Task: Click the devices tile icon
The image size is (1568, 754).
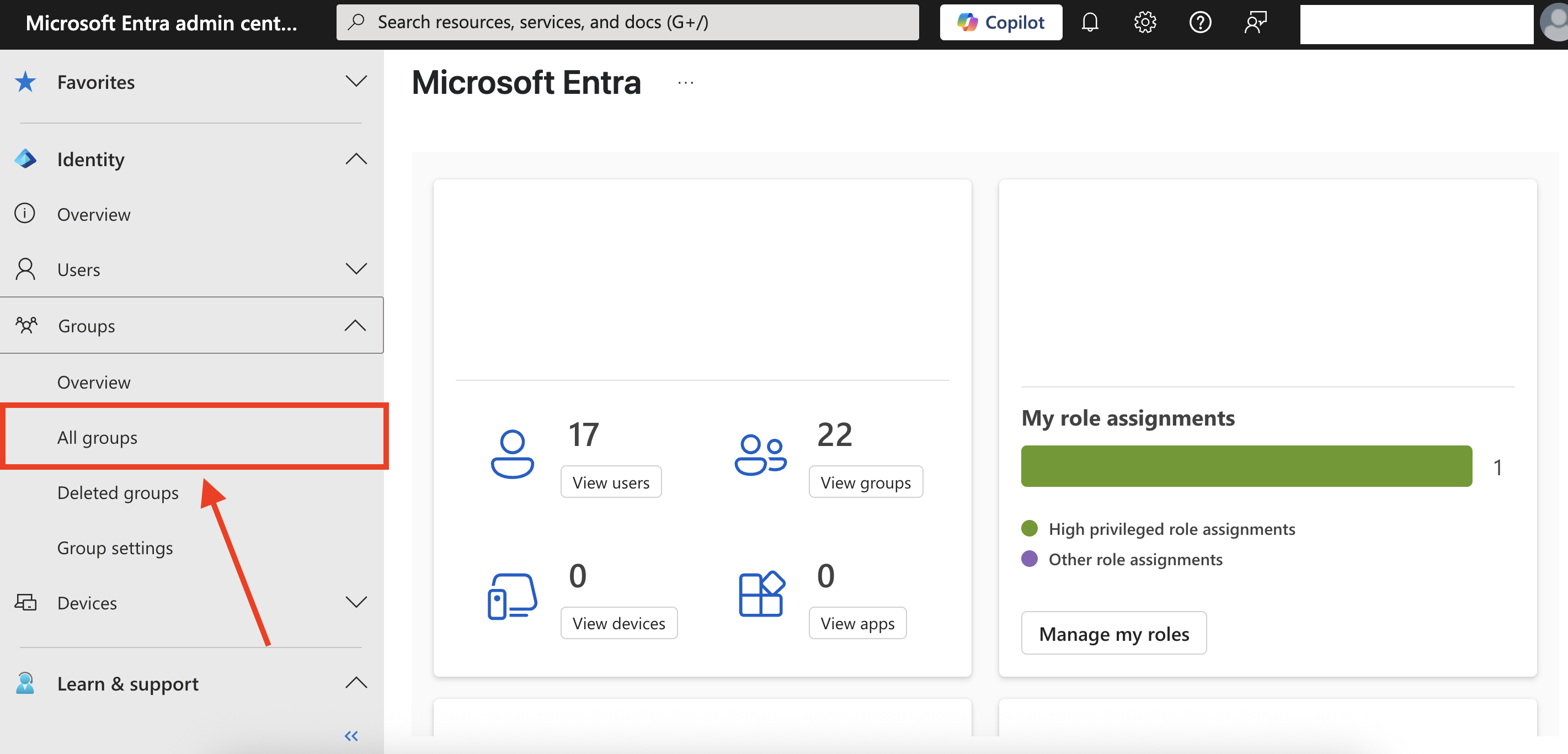Action: point(512,596)
